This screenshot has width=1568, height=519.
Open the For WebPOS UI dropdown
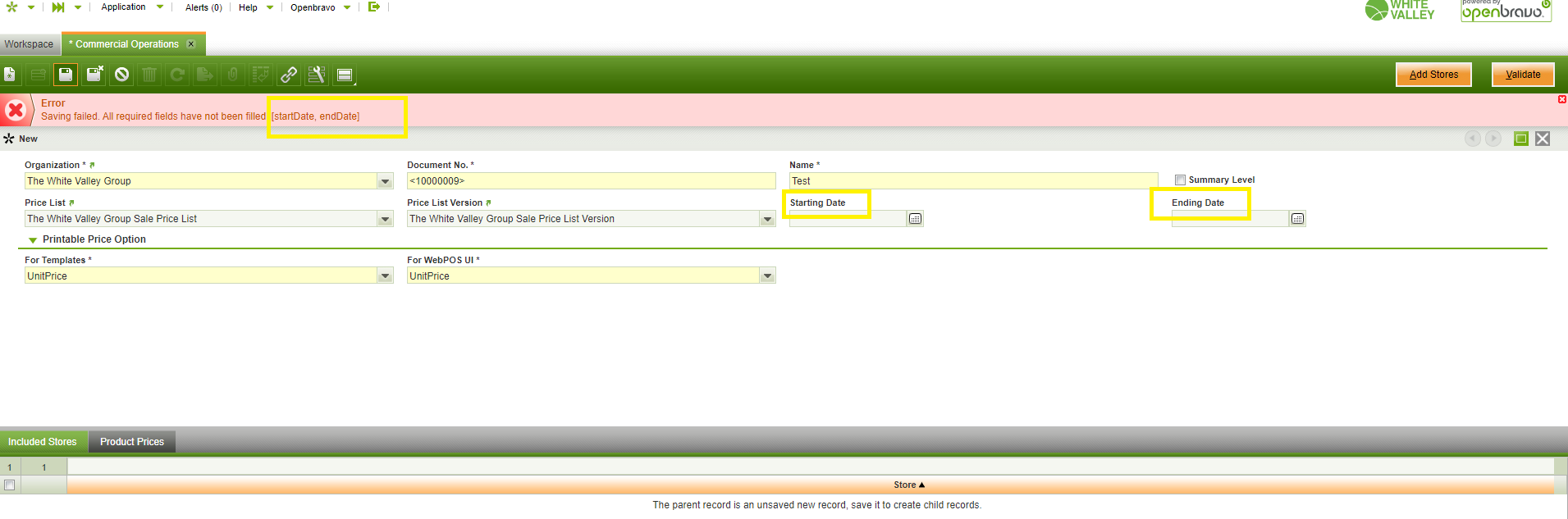point(767,276)
